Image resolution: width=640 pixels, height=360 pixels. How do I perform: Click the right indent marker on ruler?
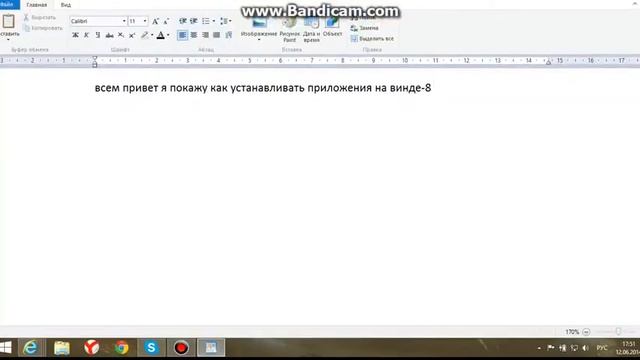[x=549, y=62]
